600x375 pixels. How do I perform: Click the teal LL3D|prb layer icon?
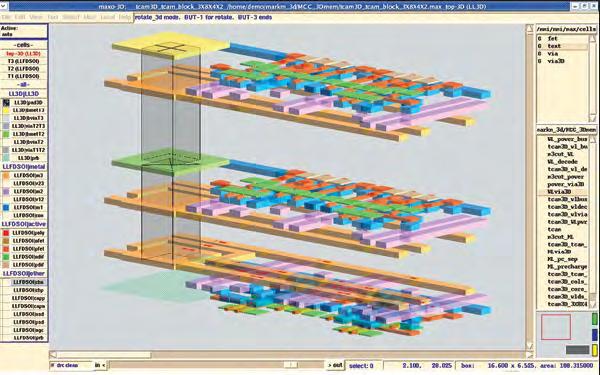[x=6, y=158]
